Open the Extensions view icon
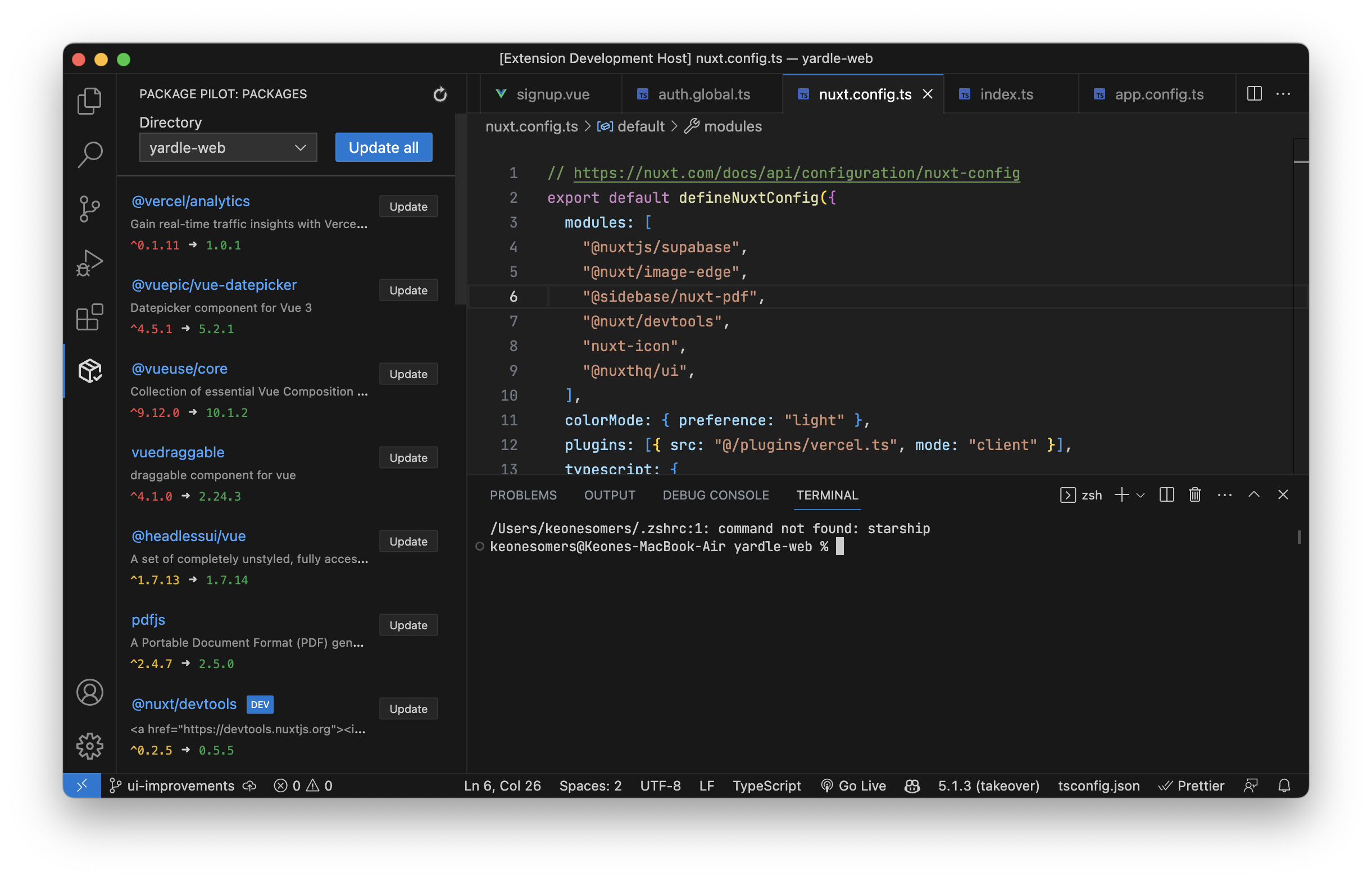The height and width of the screenshot is (881, 1372). coord(89,316)
